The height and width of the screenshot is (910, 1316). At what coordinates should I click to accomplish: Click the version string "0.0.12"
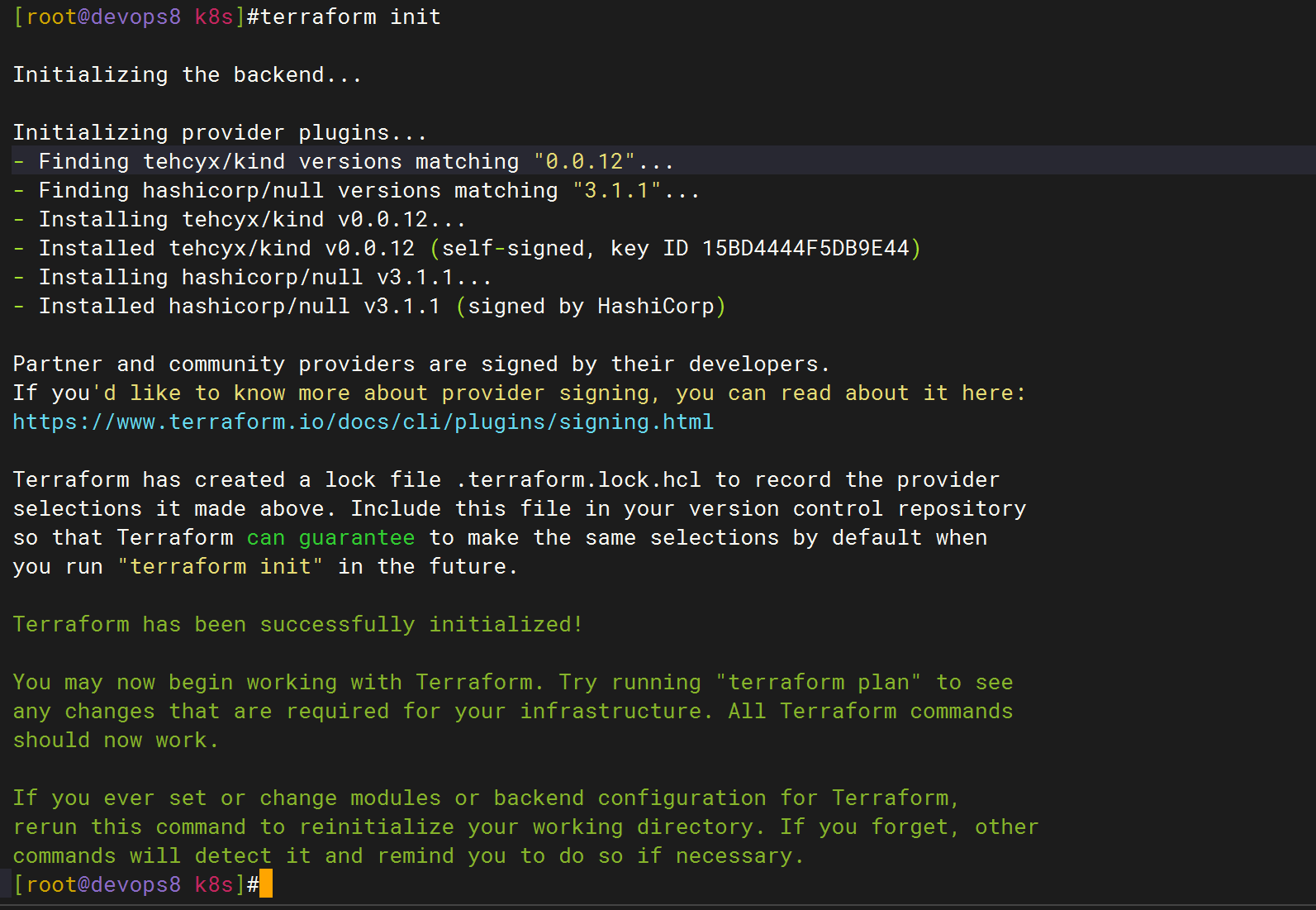coord(584,161)
